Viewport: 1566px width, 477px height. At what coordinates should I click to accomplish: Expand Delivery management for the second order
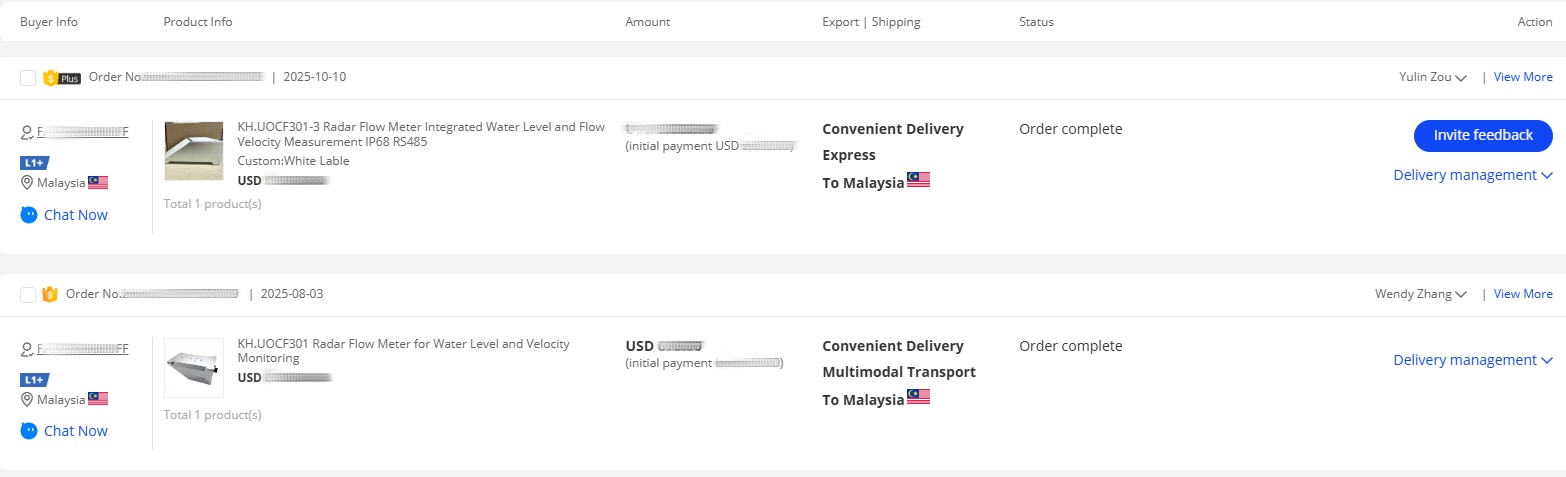click(1472, 360)
